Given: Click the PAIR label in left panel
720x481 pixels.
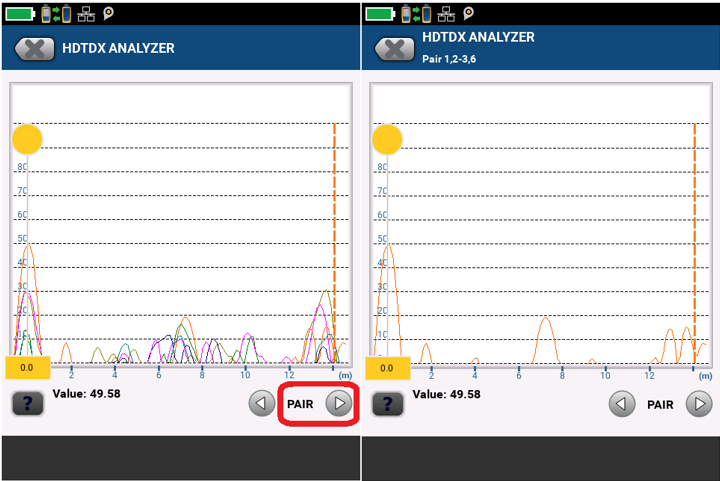Looking at the screenshot, I should [x=300, y=404].
